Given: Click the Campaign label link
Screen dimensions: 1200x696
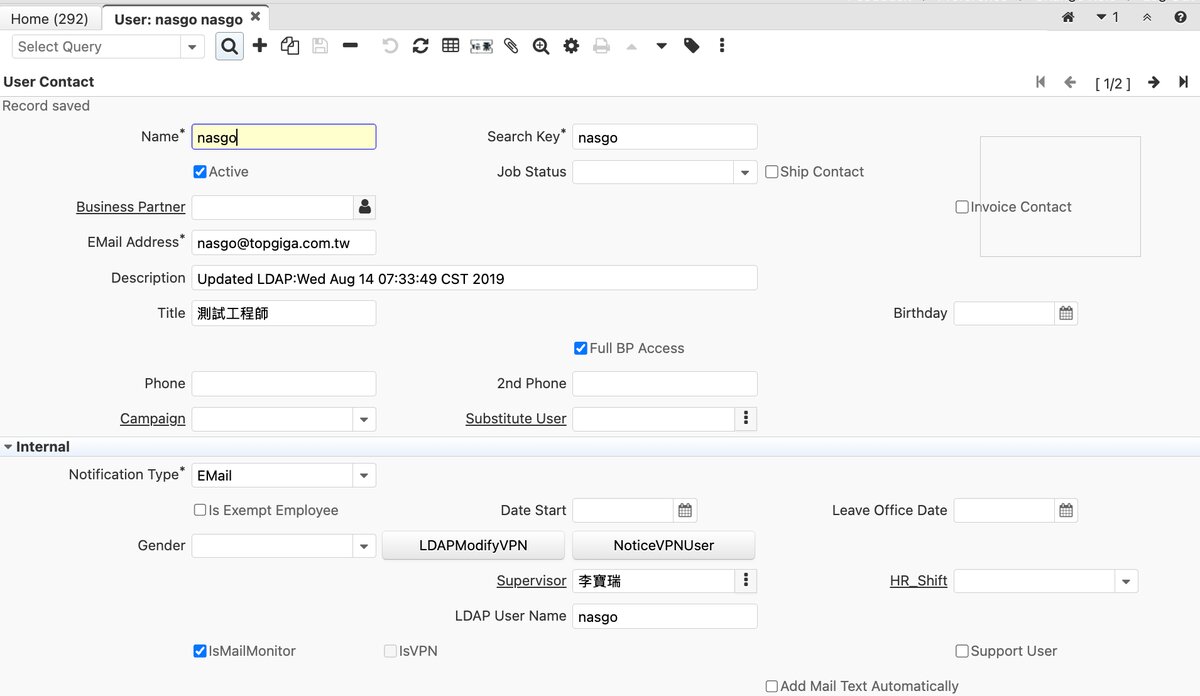Looking at the screenshot, I should tap(153, 419).
